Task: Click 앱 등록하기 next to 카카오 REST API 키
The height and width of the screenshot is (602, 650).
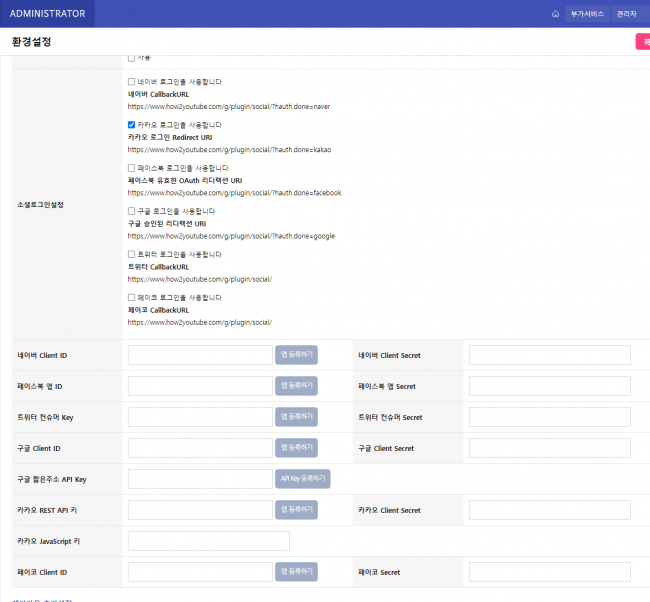Action: [296, 510]
